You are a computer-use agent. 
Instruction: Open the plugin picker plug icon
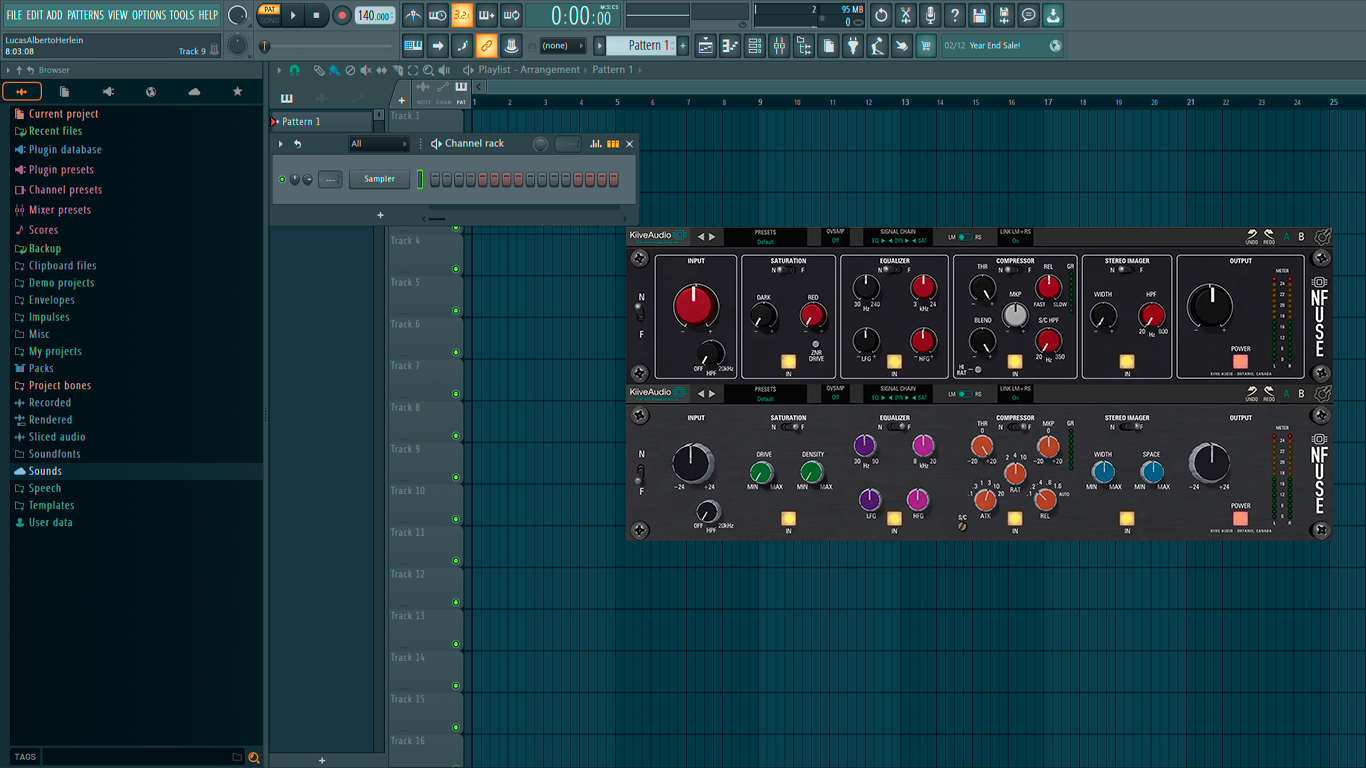[x=853, y=46]
